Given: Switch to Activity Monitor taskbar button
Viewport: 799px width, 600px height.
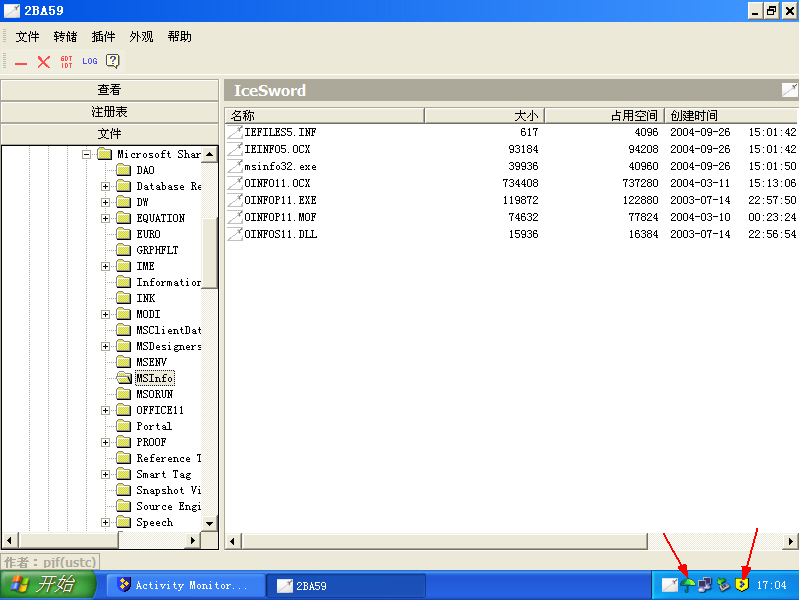Looking at the screenshot, I should tap(186, 585).
